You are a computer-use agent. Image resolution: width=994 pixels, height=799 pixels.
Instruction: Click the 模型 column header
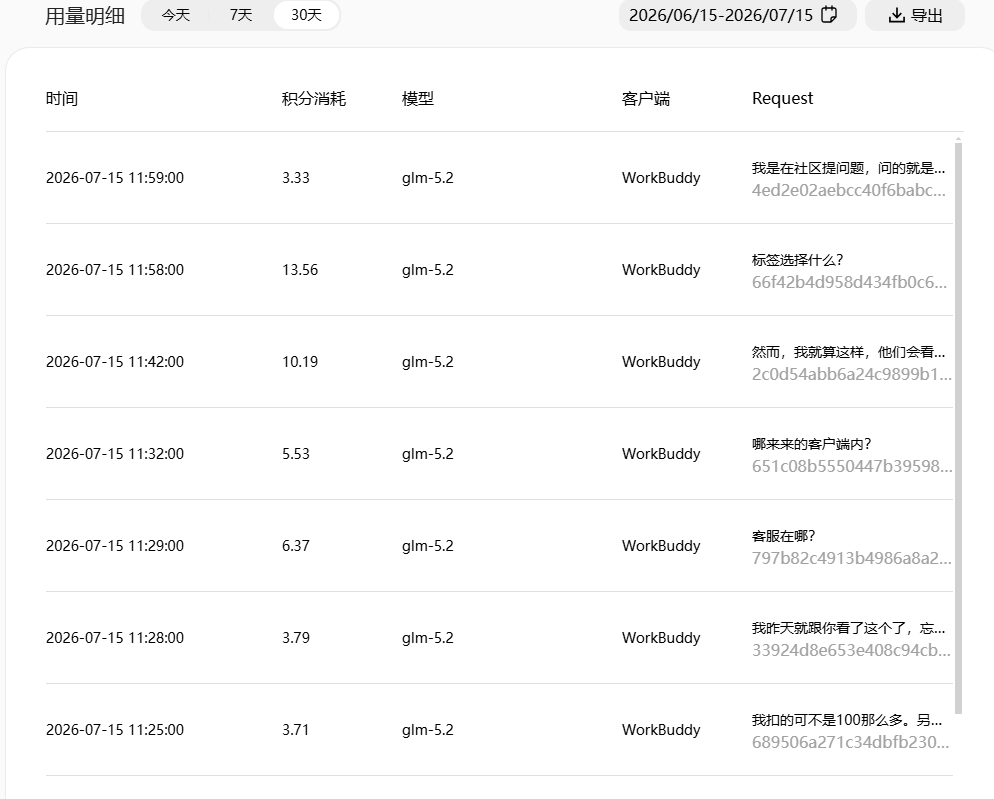pos(418,99)
